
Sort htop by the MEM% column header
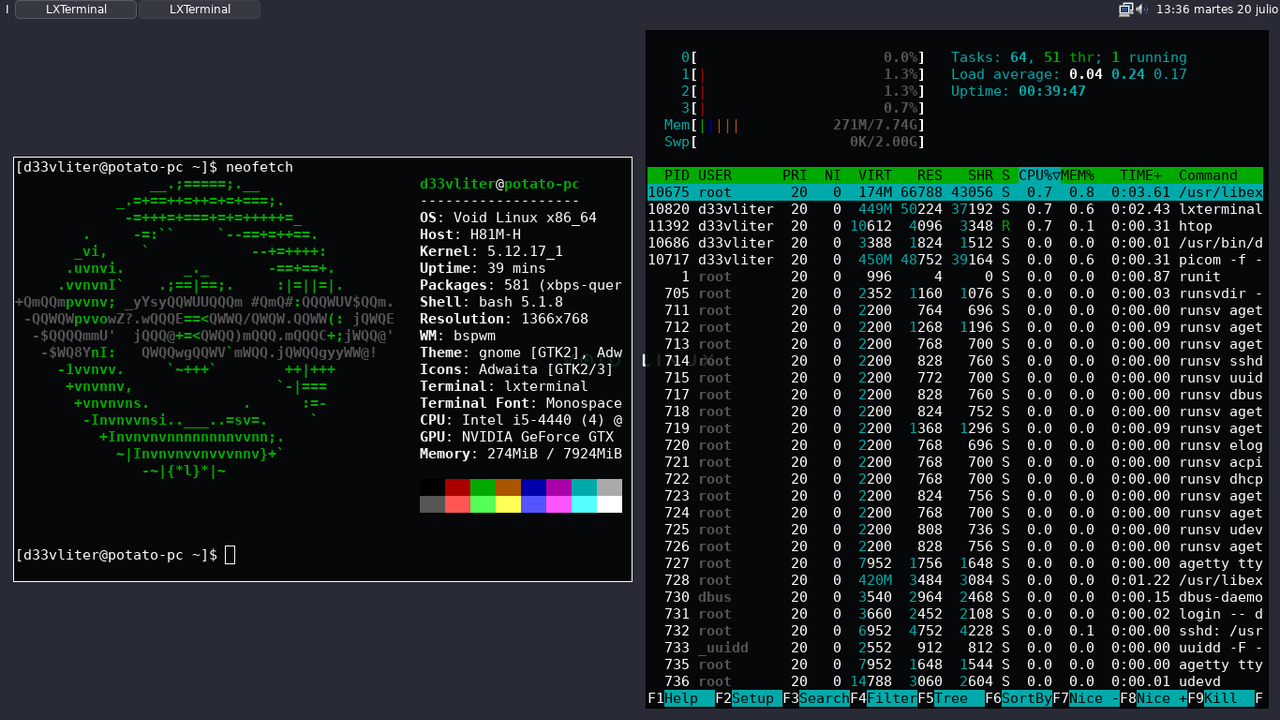point(1077,175)
